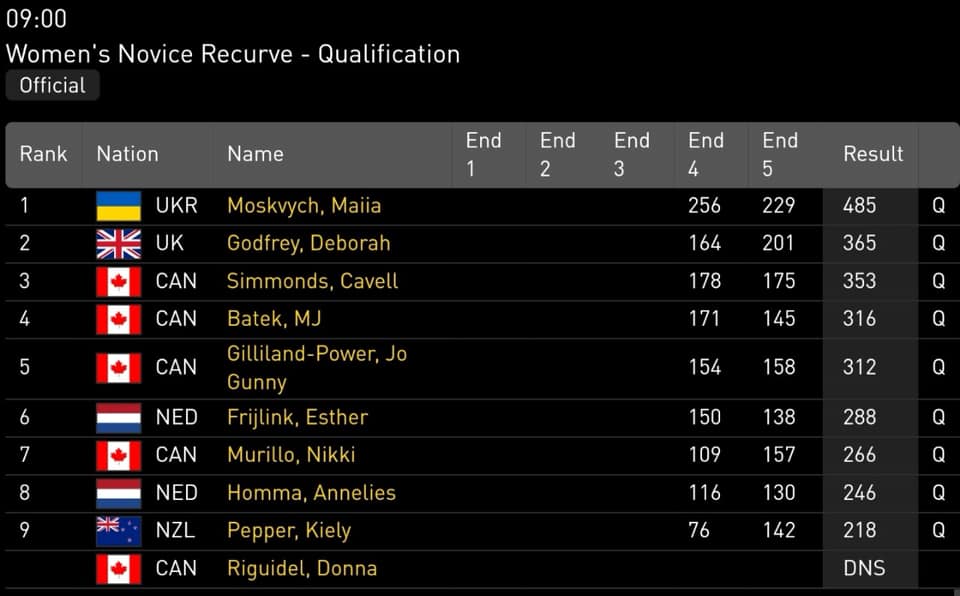Select the End 4 column header

[x=706, y=154]
